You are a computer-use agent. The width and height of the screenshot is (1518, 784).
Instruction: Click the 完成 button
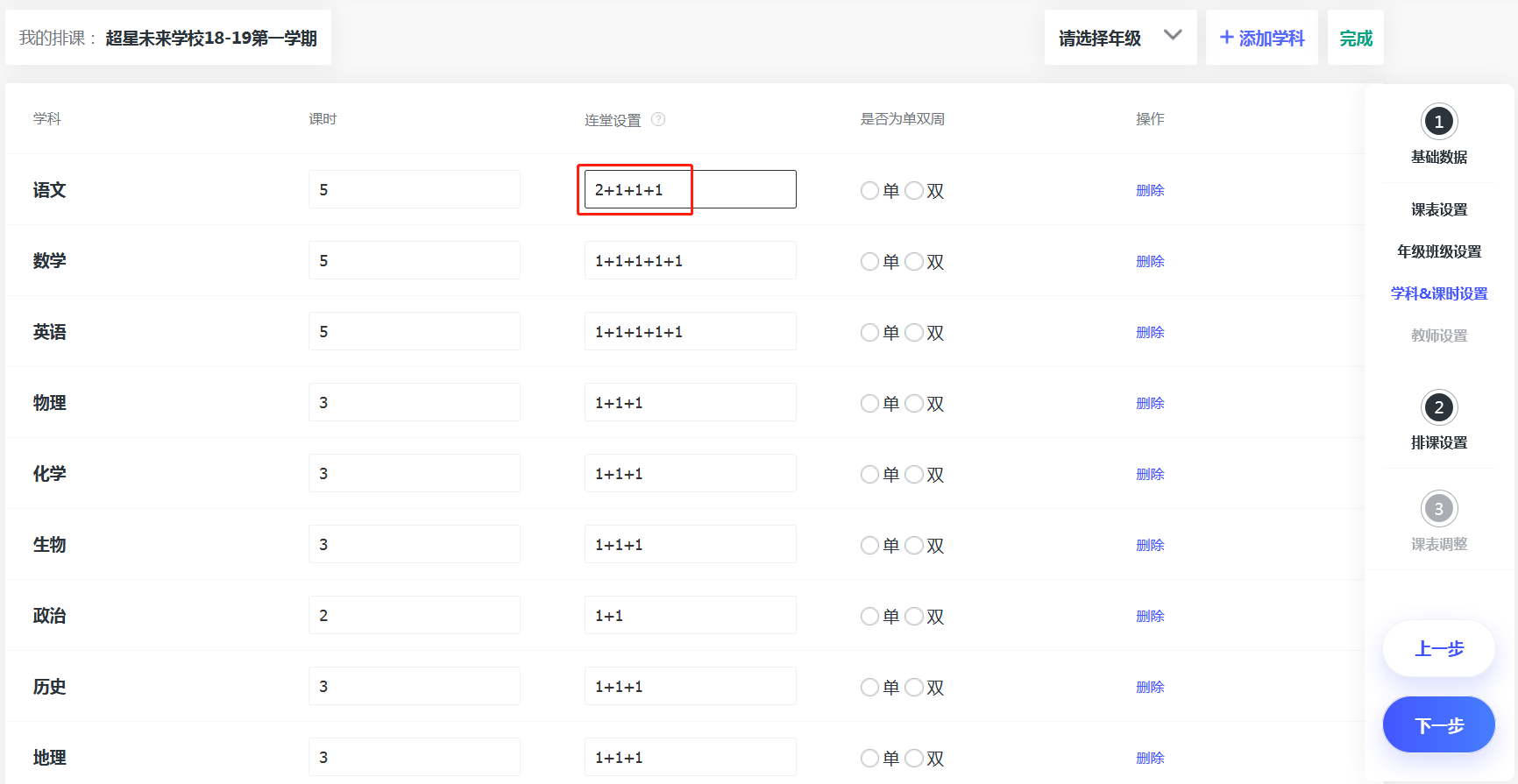1355,39
